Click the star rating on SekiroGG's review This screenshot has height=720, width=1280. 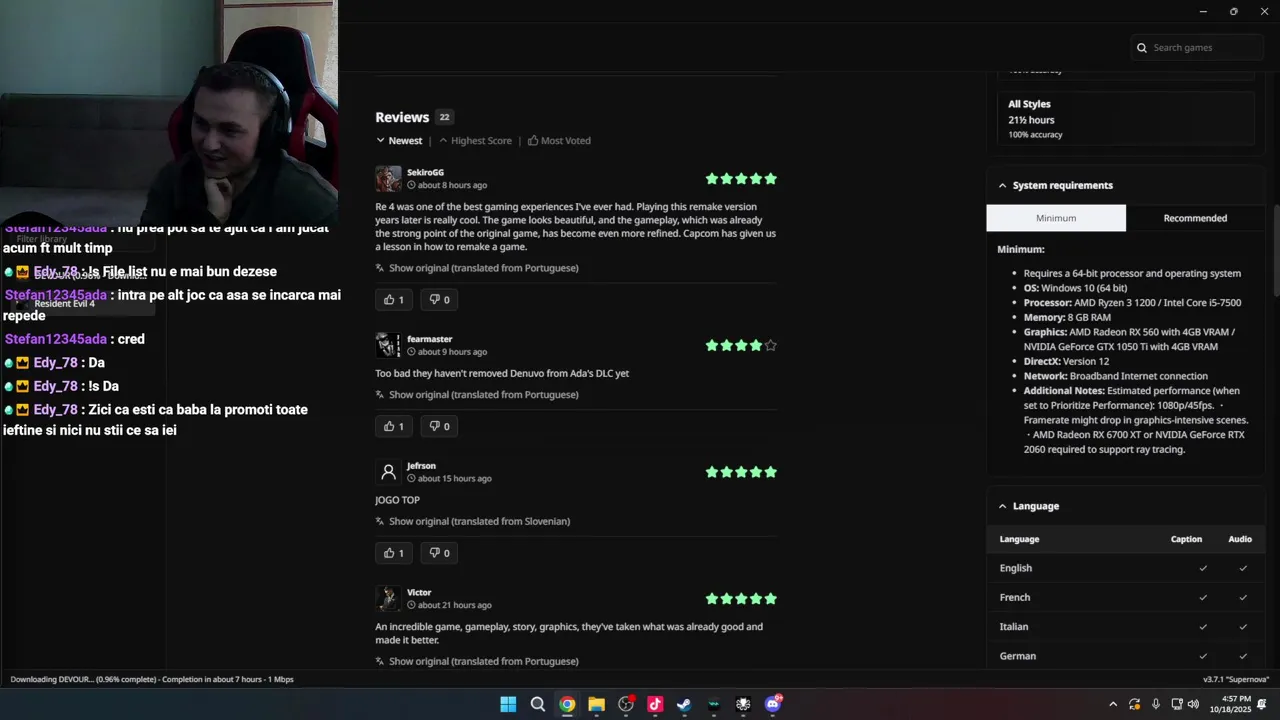741,179
